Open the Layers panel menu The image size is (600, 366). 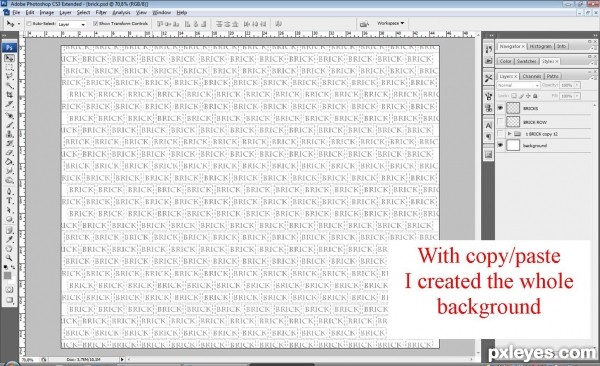pyautogui.click(x=593, y=78)
